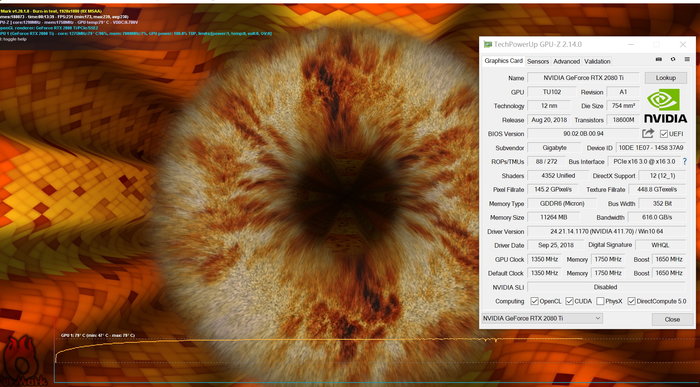
Task: Click the BIOS save/export arrow icon
Action: click(648, 133)
